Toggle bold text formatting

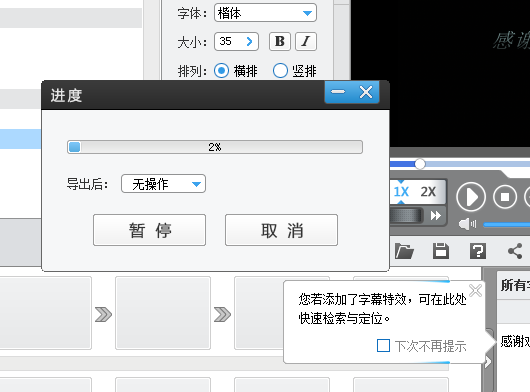click(x=280, y=42)
